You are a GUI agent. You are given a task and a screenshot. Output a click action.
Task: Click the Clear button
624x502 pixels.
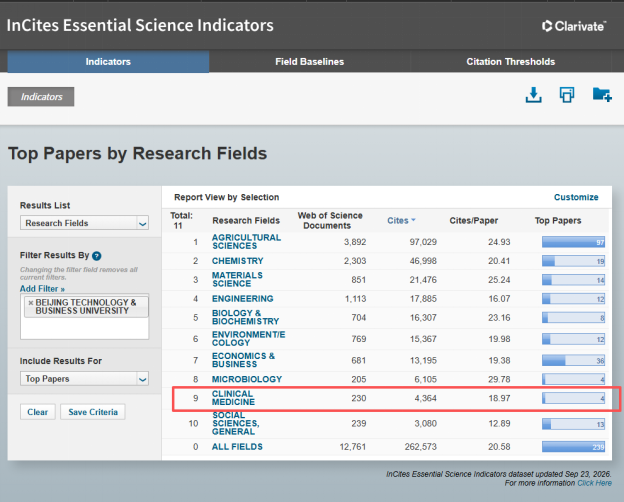[37, 412]
